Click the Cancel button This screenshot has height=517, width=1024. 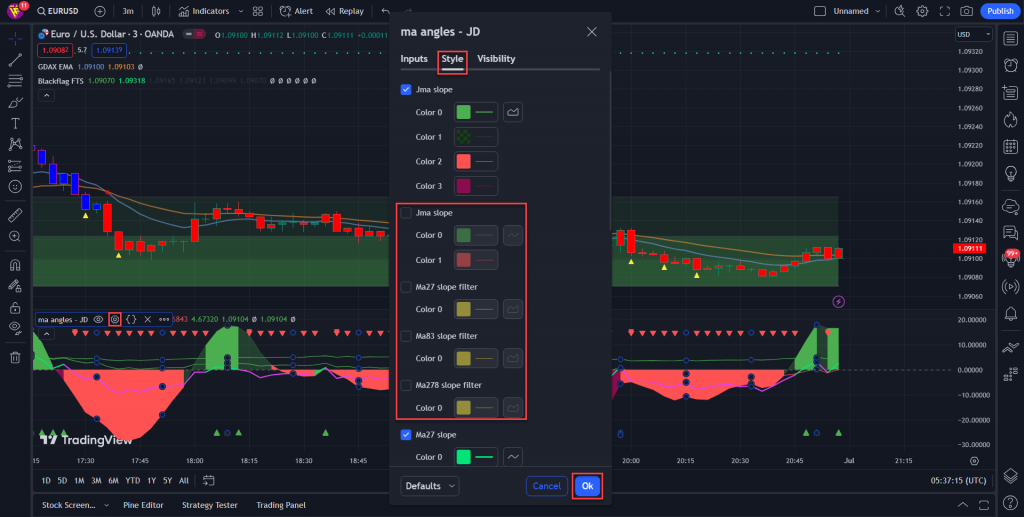[547, 486]
